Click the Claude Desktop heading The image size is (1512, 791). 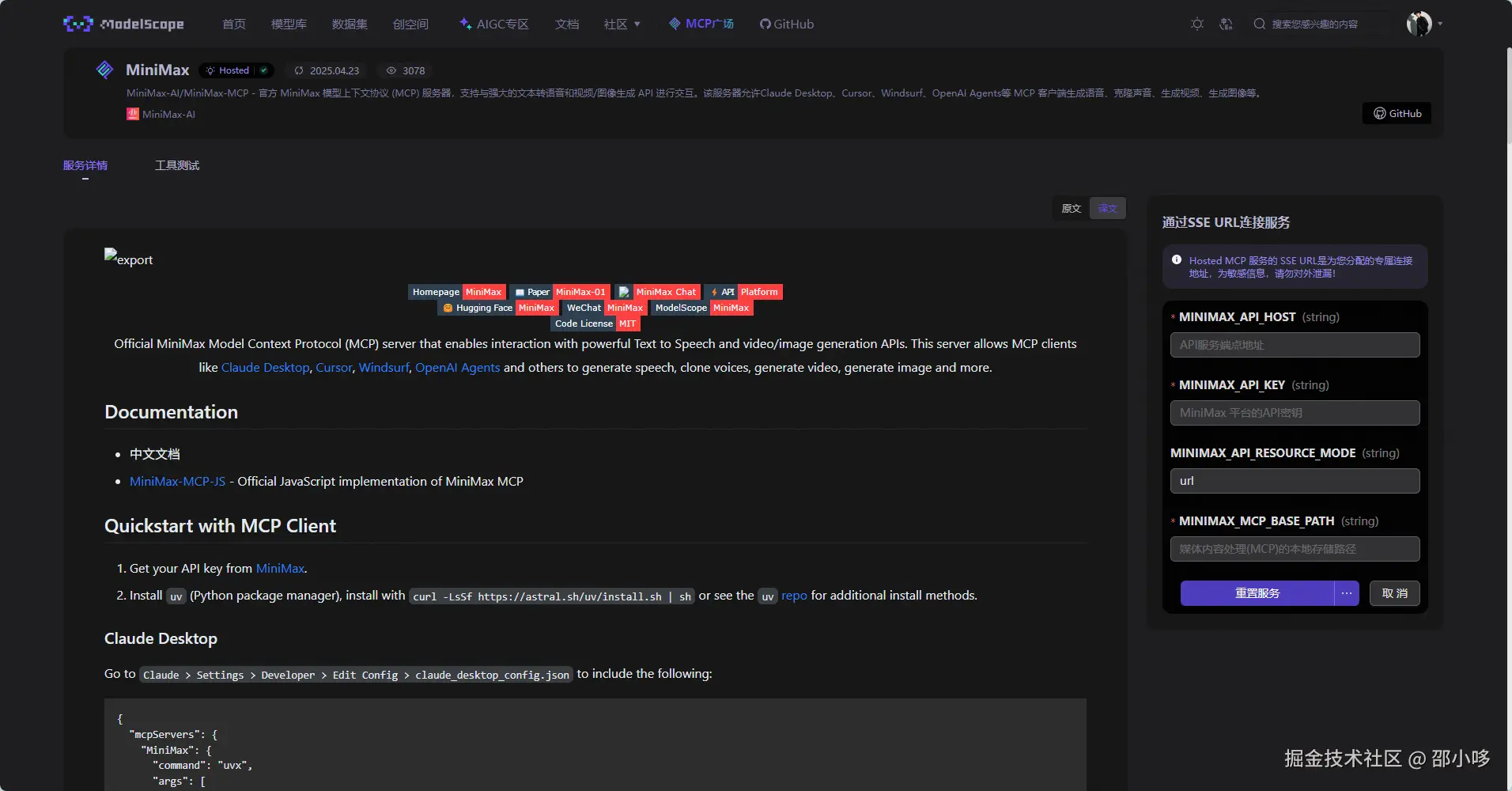point(161,638)
